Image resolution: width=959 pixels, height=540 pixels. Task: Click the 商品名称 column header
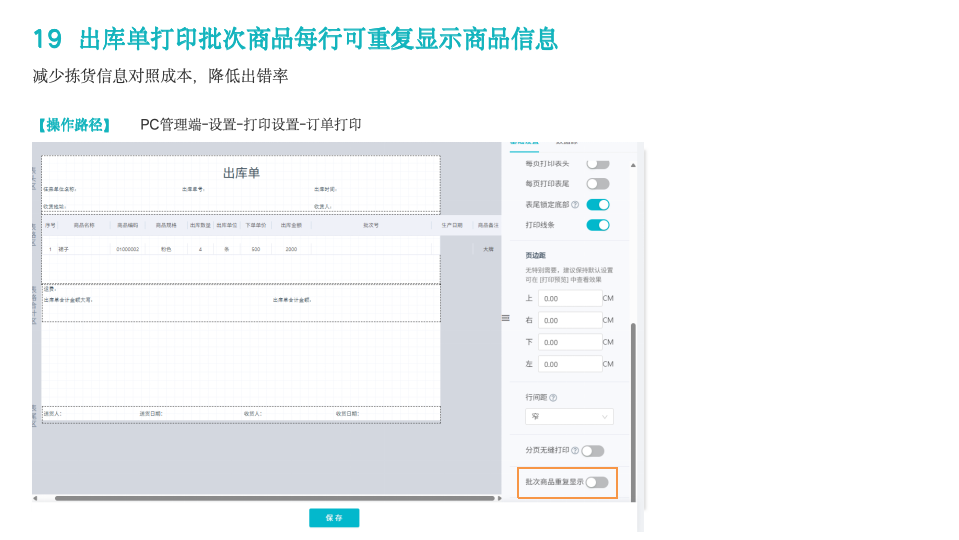coord(84,225)
